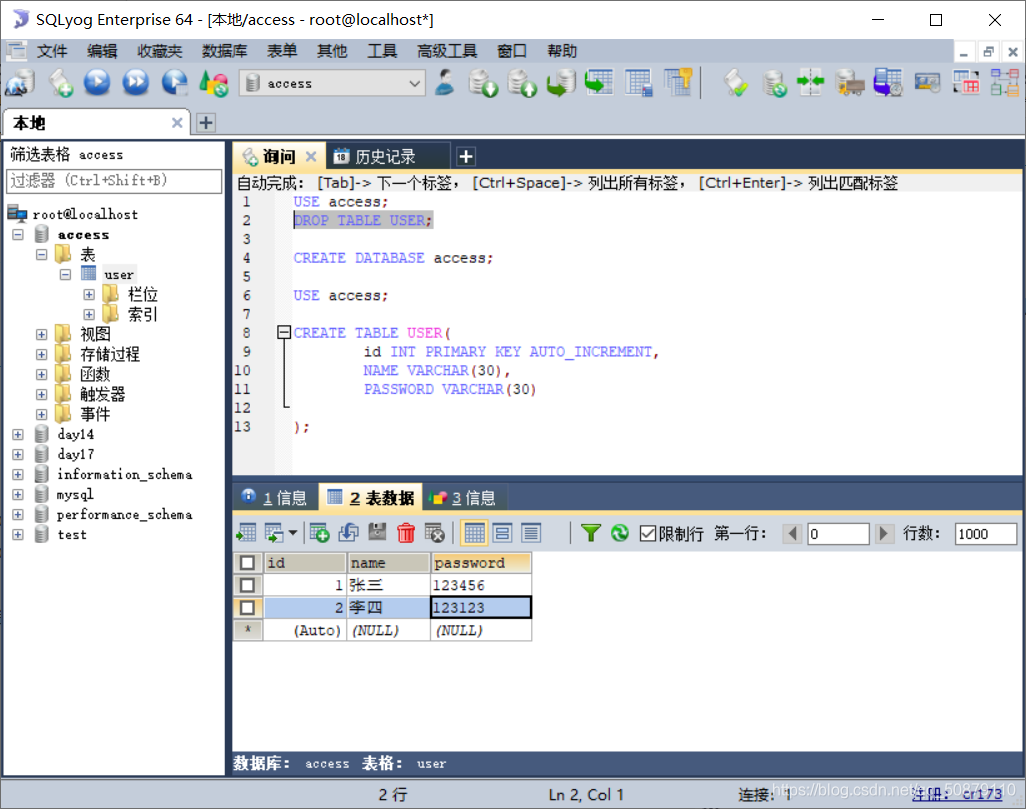Expand the day14 database node
The height and width of the screenshot is (809, 1026).
18,434
